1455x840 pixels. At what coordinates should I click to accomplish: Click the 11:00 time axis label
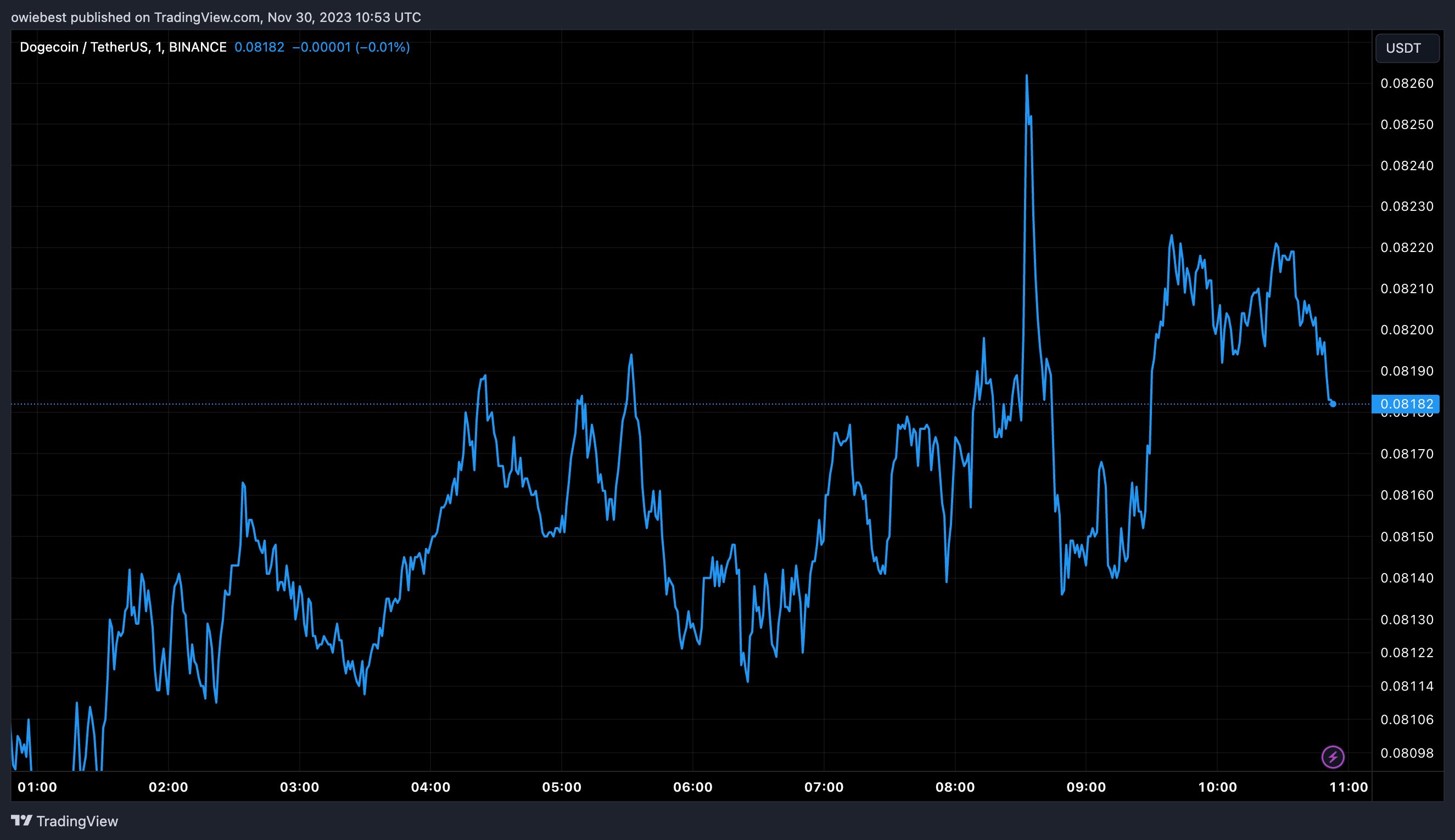(1348, 787)
